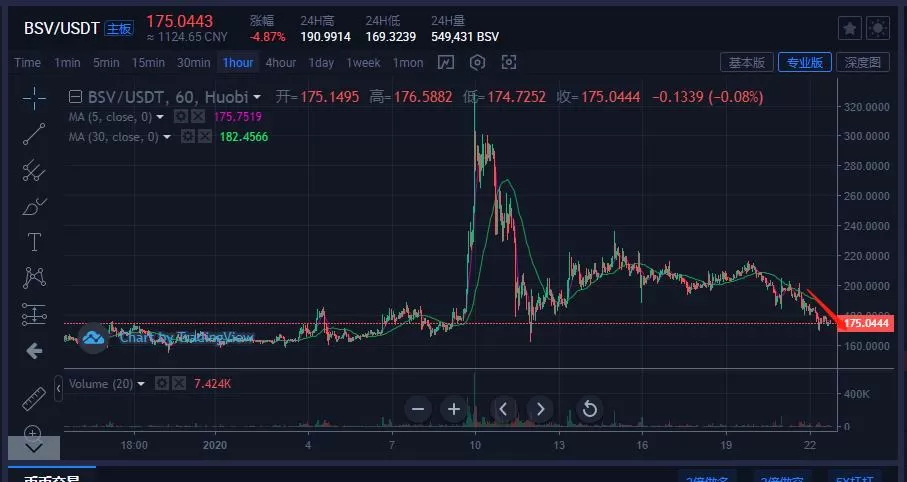Select the trend line drawing tool
The width and height of the screenshot is (907, 482).
click(x=34, y=134)
